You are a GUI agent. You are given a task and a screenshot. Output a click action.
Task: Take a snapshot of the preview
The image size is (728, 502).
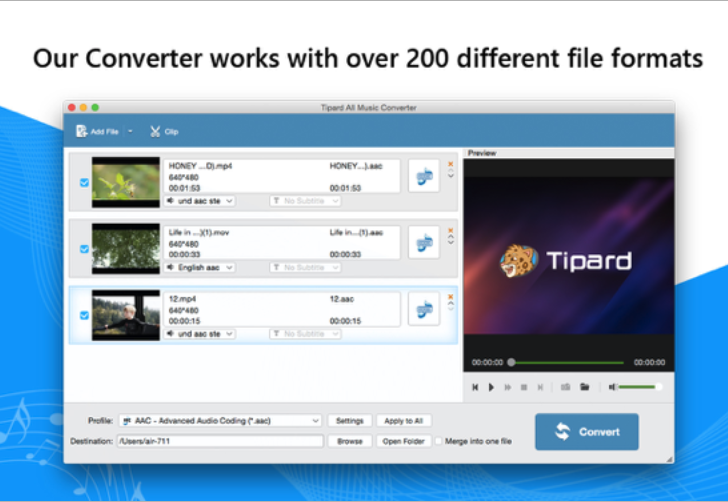click(565, 387)
